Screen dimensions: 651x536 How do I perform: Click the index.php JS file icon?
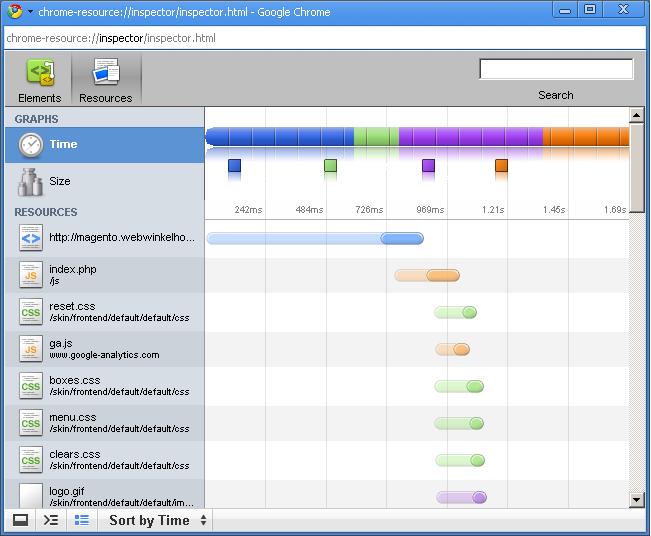[x=31, y=274]
